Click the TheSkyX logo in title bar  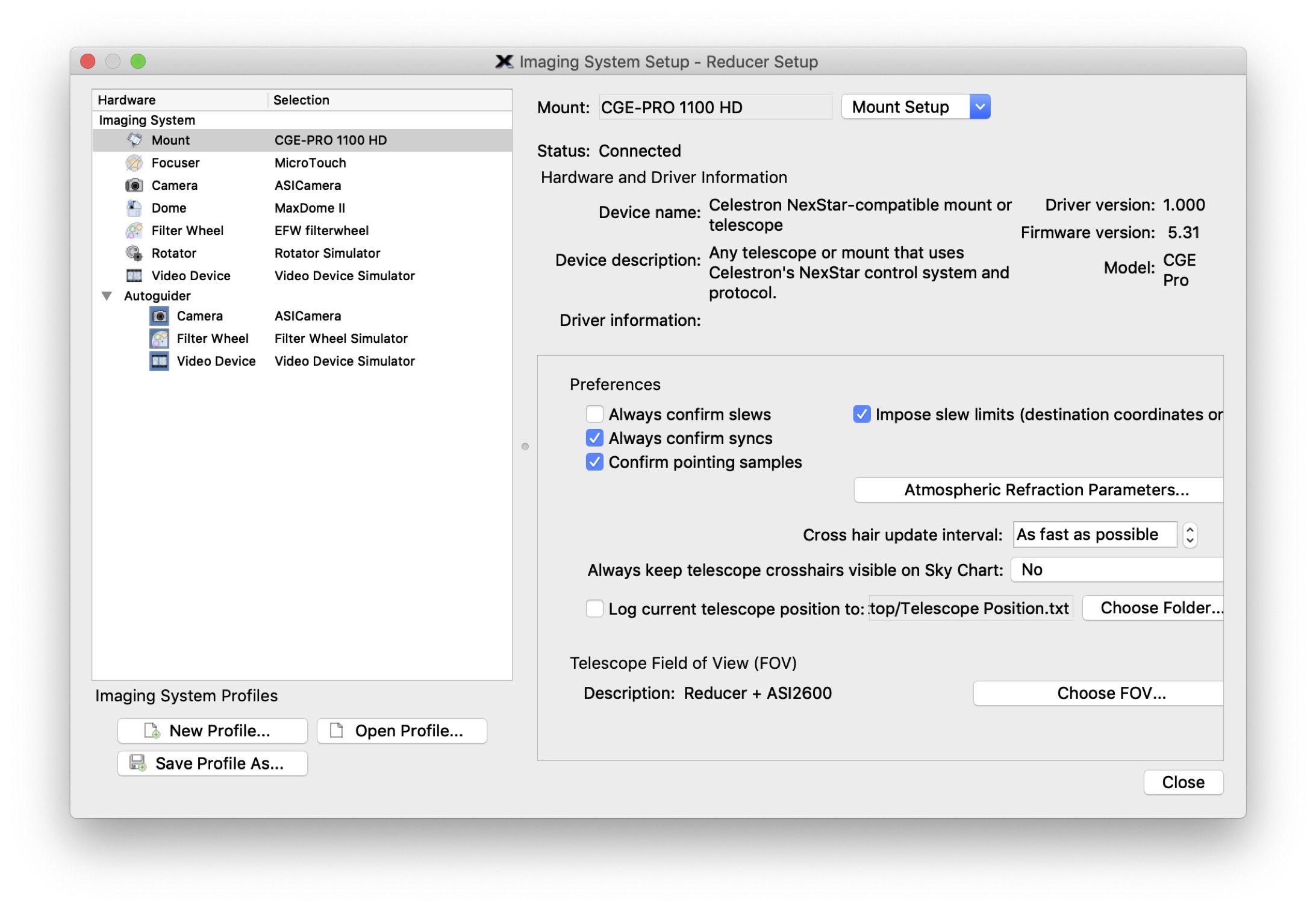click(x=504, y=61)
